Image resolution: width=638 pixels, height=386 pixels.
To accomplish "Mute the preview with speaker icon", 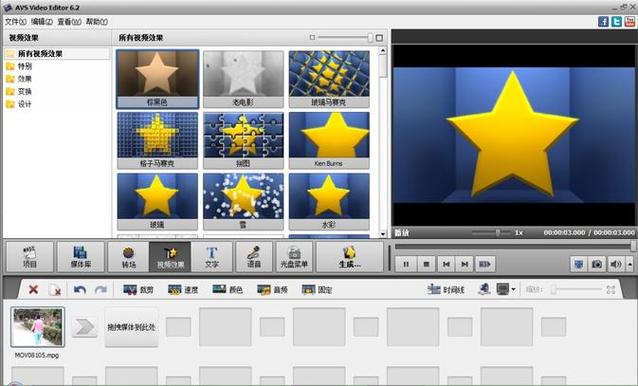I will pos(616,264).
